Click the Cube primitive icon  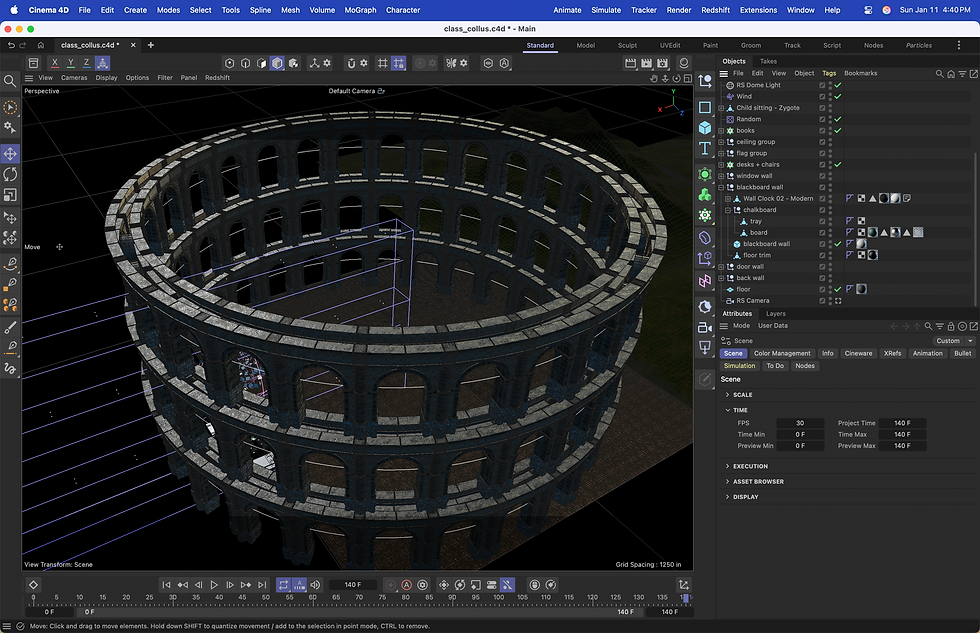[705, 128]
